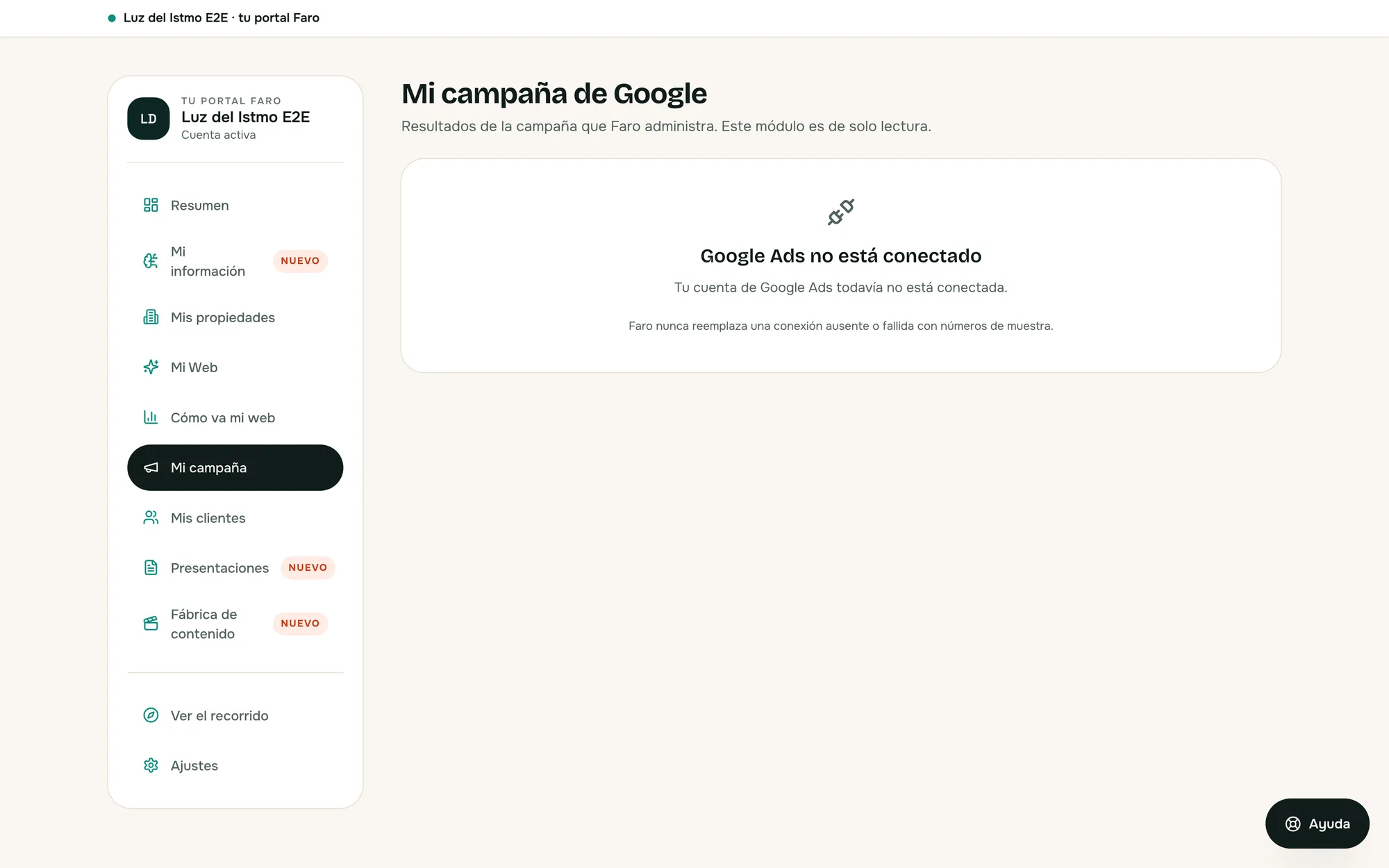Image resolution: width=1389 pixels, height=868 pixels.
Task: Click the 'Tu cuenta de Google Ads todavía' message
Action: [x=840, y=287]
